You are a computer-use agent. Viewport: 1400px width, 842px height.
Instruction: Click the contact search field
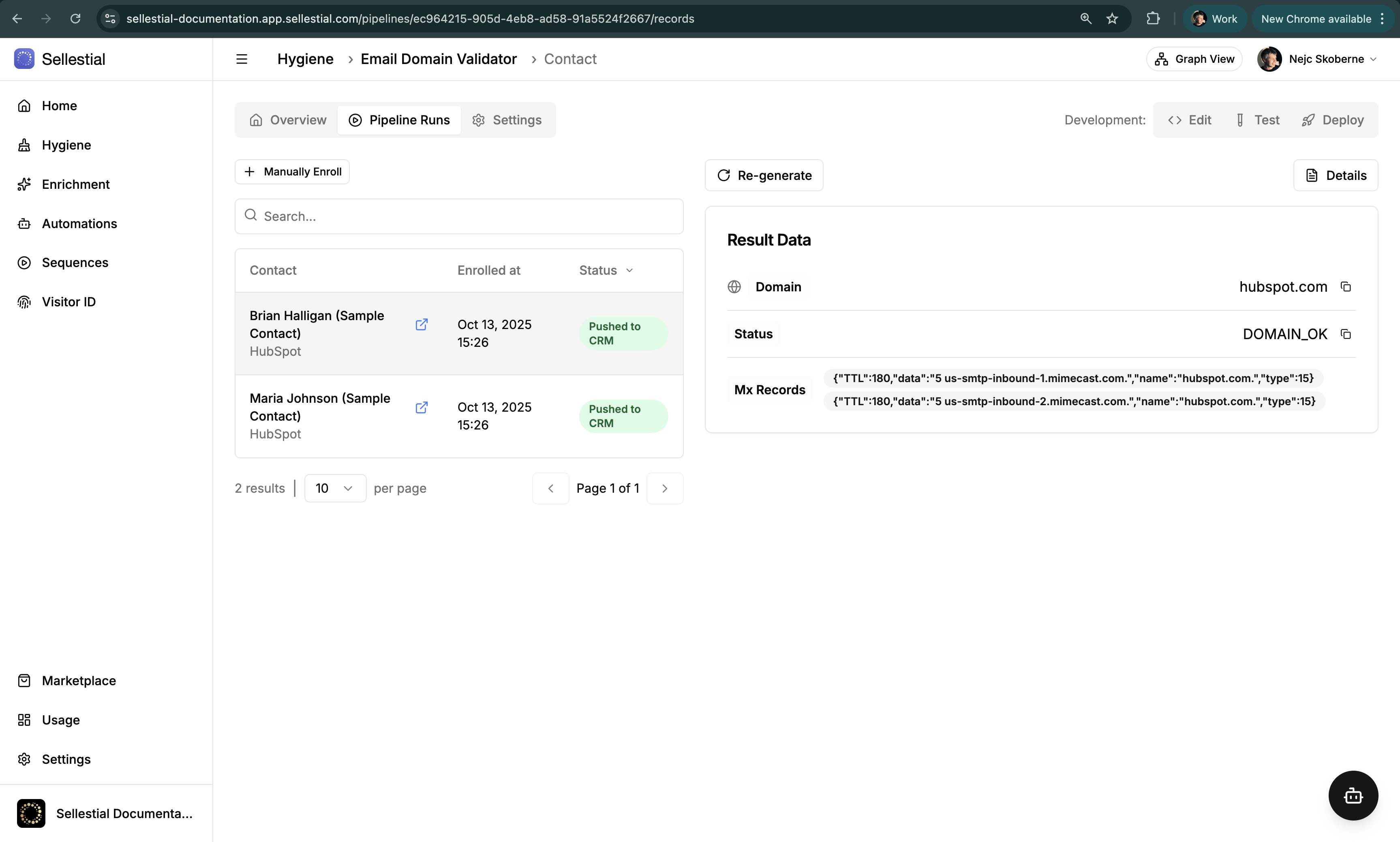point(458,216)
